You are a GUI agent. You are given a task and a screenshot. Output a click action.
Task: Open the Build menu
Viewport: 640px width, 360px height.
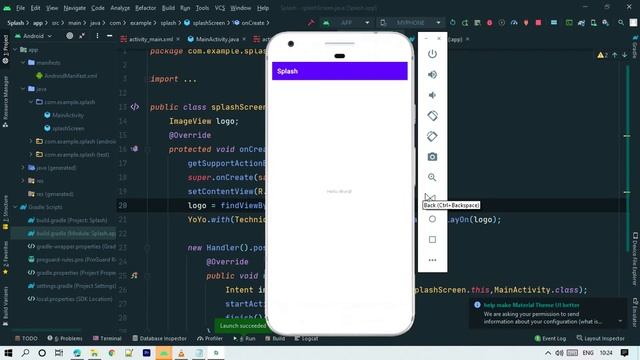tap(168, 8)
